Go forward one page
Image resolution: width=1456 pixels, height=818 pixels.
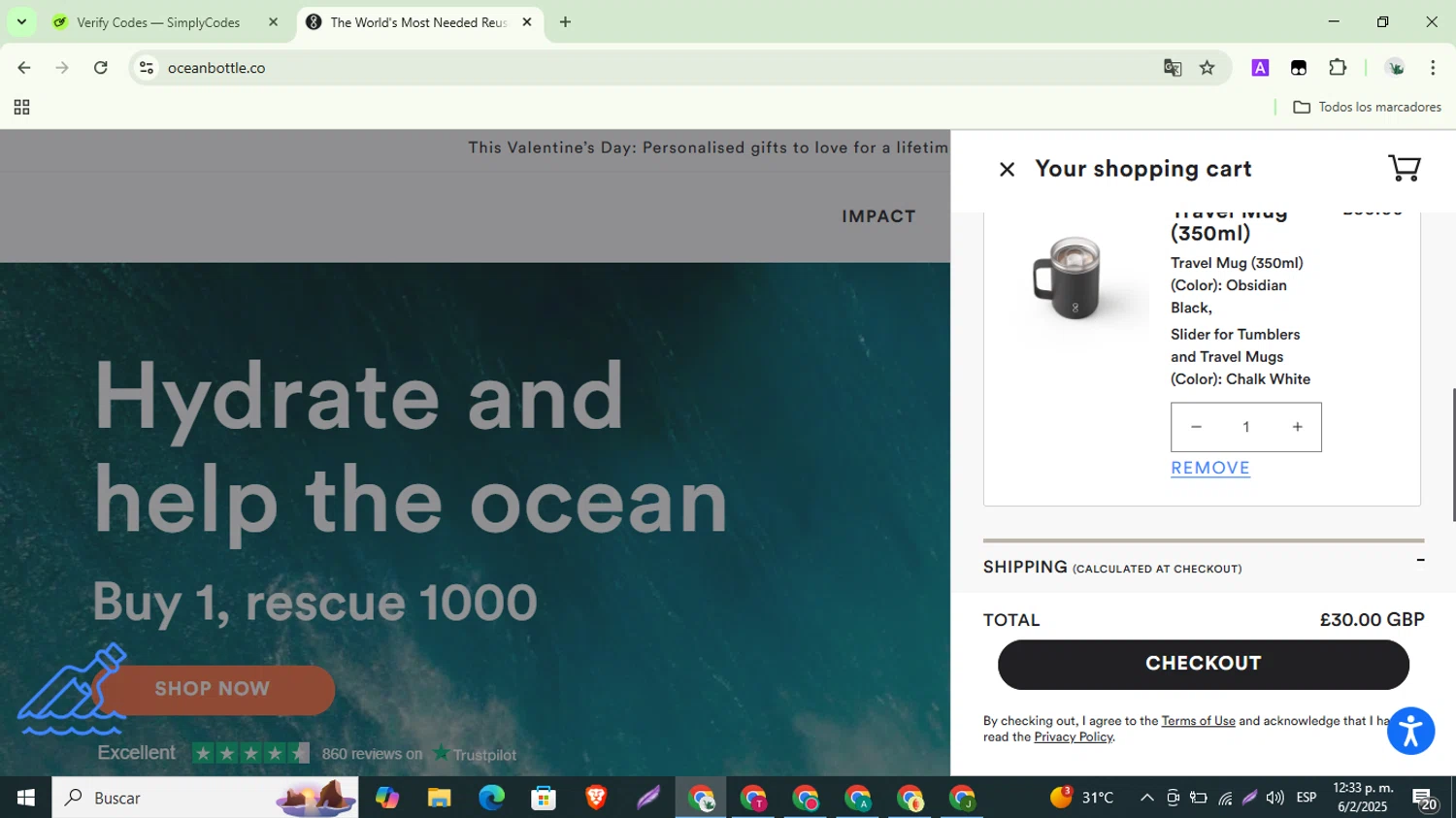[x=62, y=68]
